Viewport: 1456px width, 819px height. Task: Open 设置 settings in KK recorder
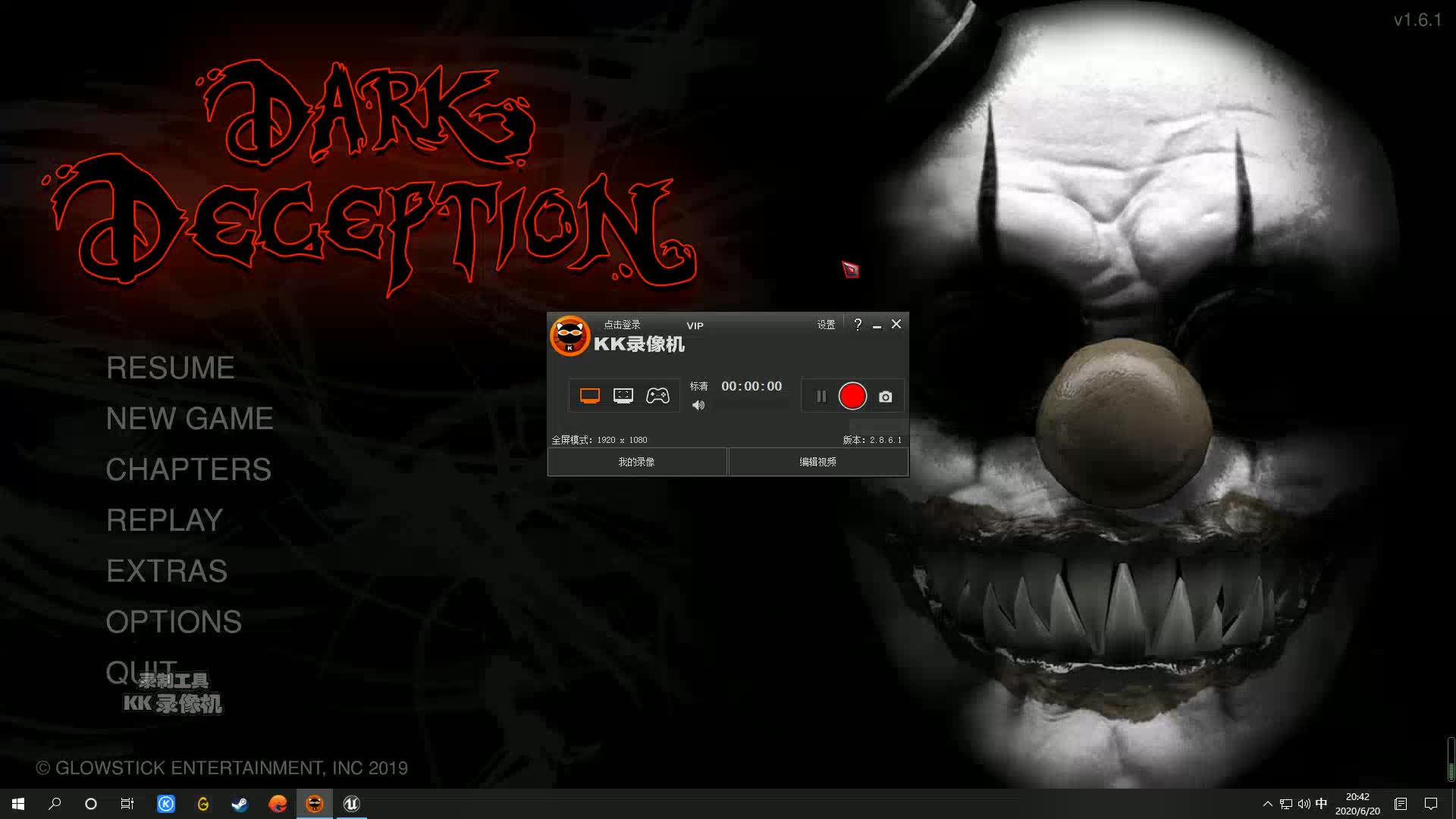826,325
